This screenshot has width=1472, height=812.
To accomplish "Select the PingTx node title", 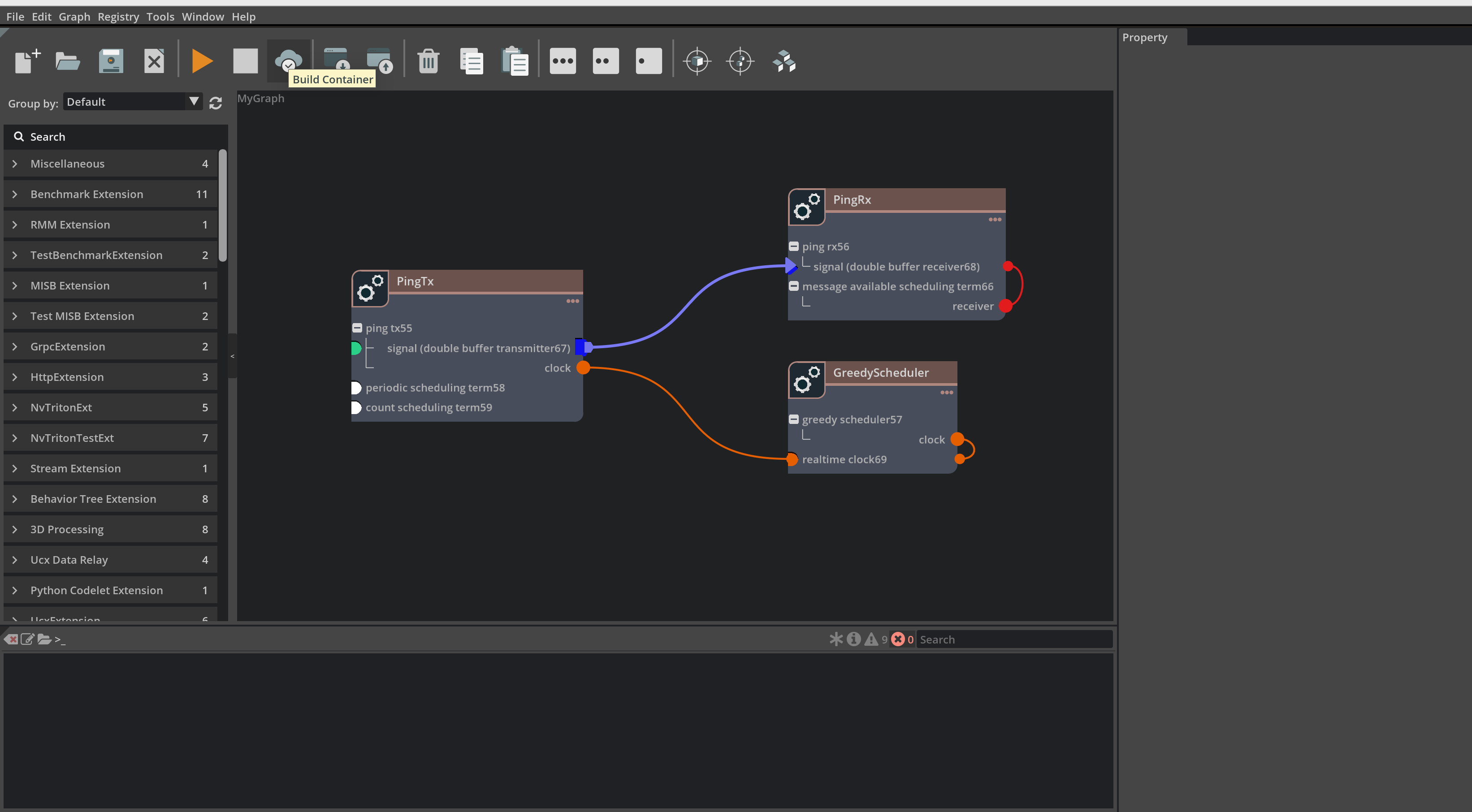I will pos(415,281).
